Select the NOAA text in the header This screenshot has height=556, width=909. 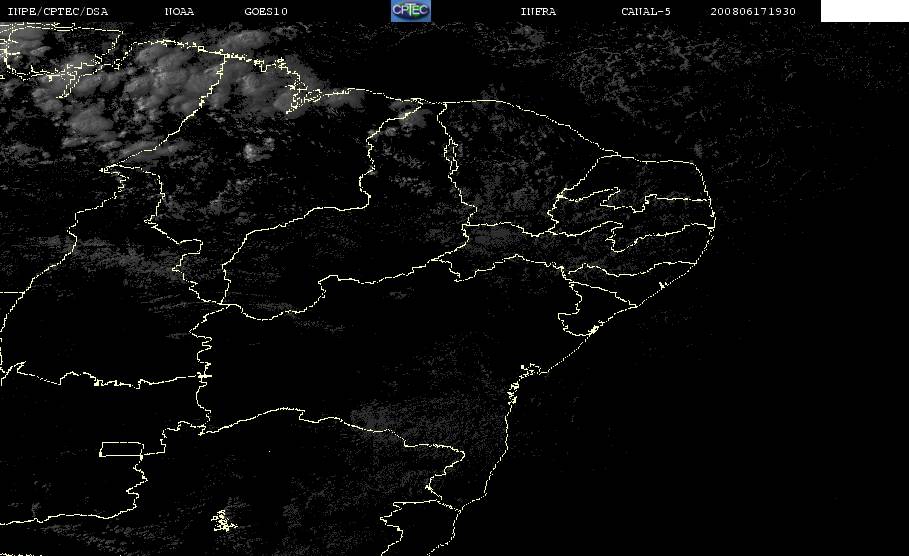pyautogui.click(x=180, y=11)
